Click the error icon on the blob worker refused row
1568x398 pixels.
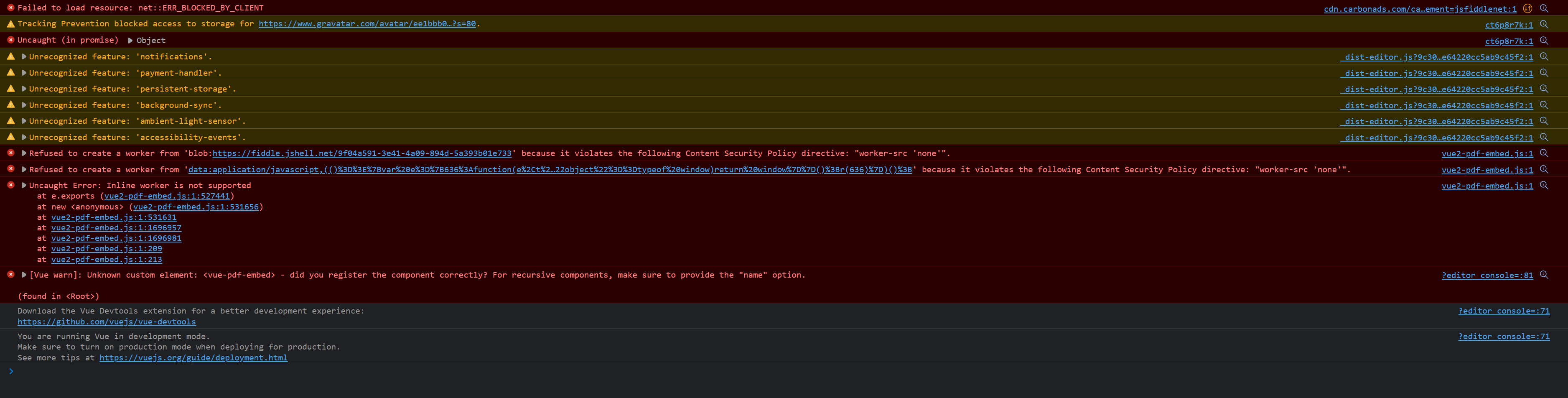10,153
